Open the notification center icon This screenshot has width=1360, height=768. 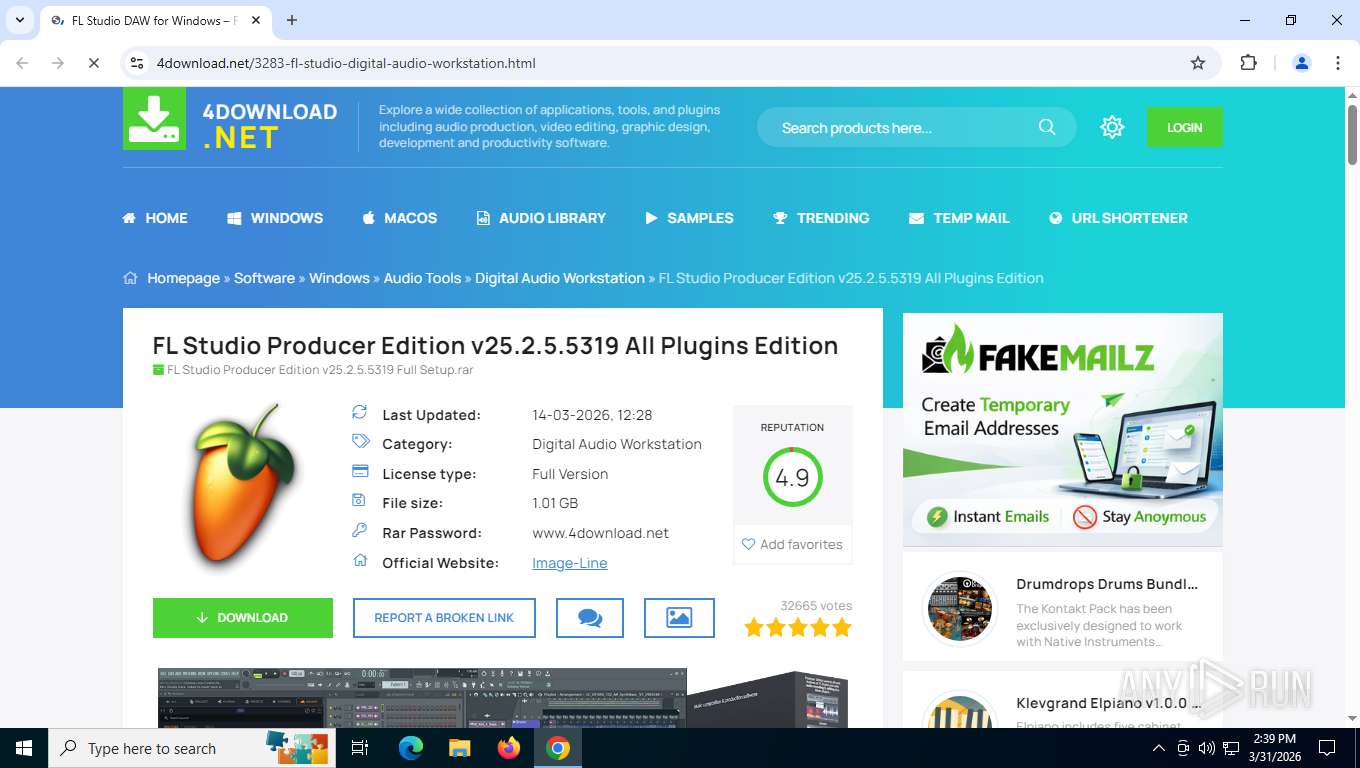tap(1327, 748)
